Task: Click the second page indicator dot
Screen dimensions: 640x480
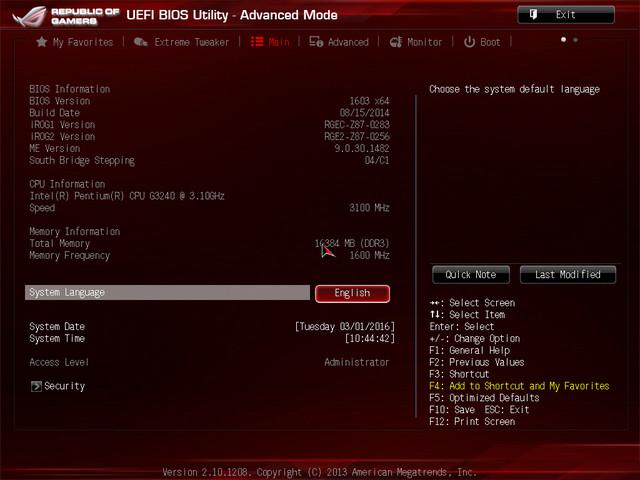Action: (575, 40)
